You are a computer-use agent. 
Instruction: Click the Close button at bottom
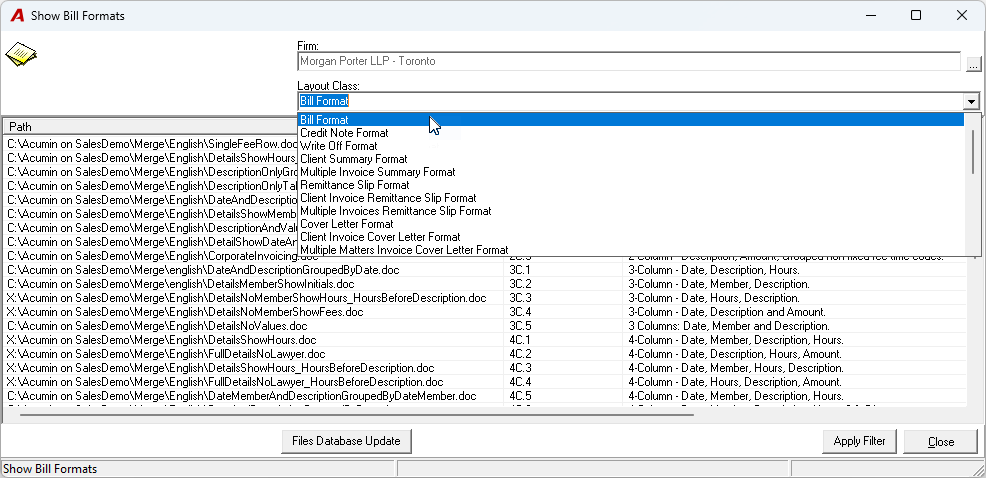coord(941,442)
